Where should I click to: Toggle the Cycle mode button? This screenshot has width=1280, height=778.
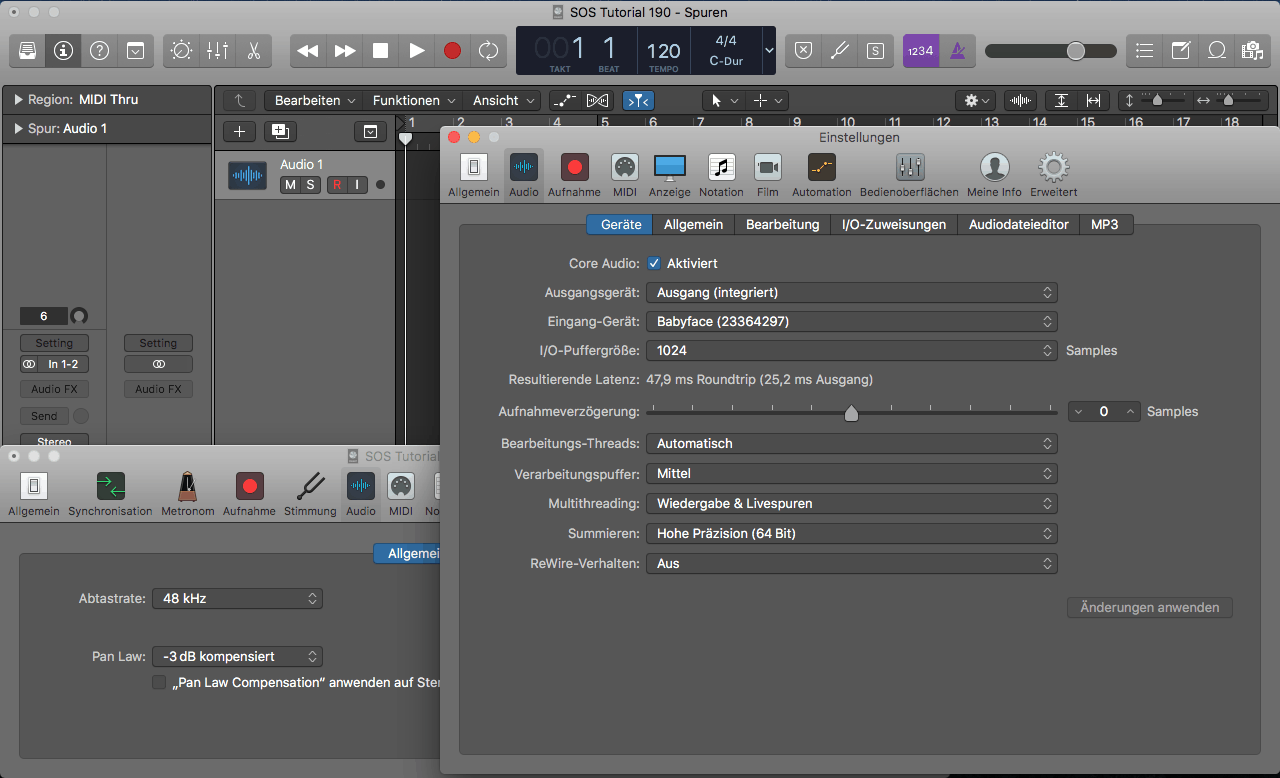tap(488, 51)
